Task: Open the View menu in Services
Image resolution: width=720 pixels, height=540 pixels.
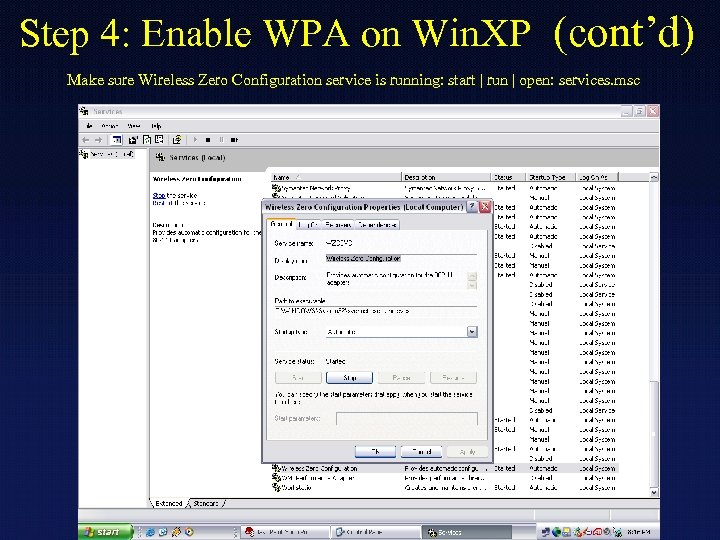Action: coord(134,126)
